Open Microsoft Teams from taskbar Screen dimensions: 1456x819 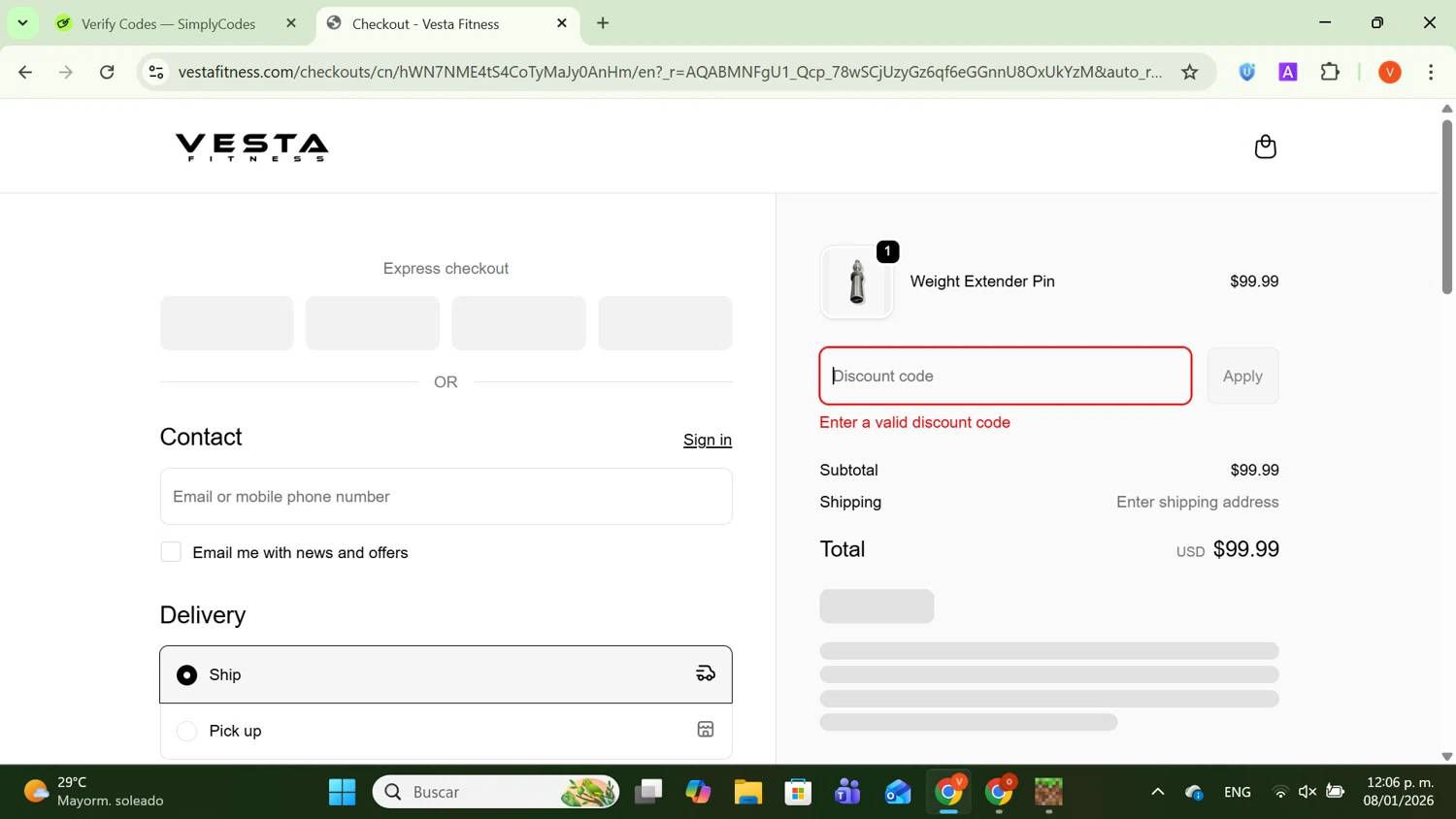[x=847, y=792]
